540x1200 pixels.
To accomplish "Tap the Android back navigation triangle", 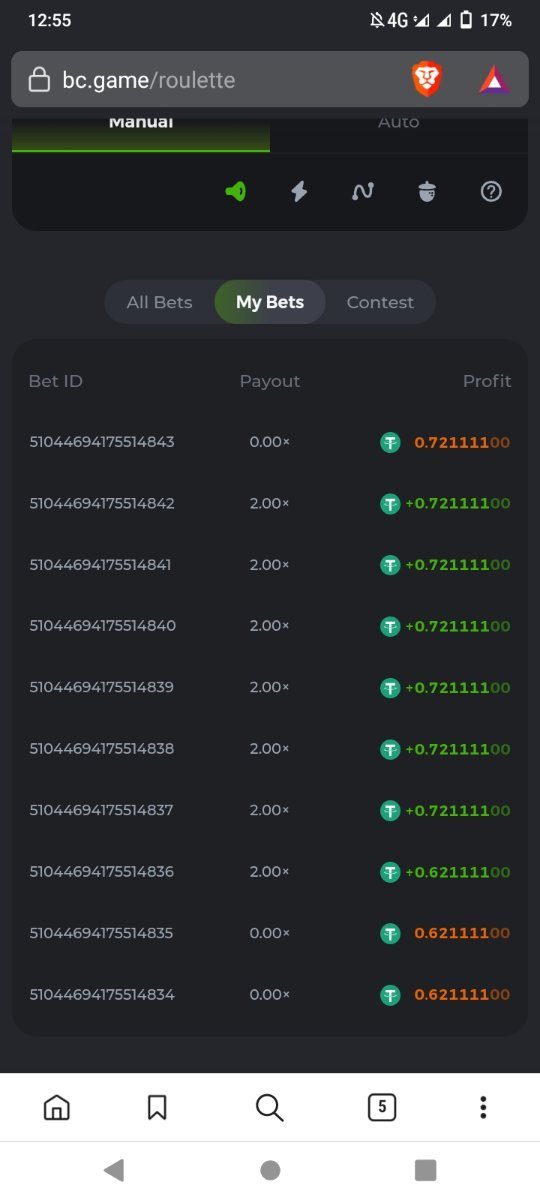I will click(114, 1170).
